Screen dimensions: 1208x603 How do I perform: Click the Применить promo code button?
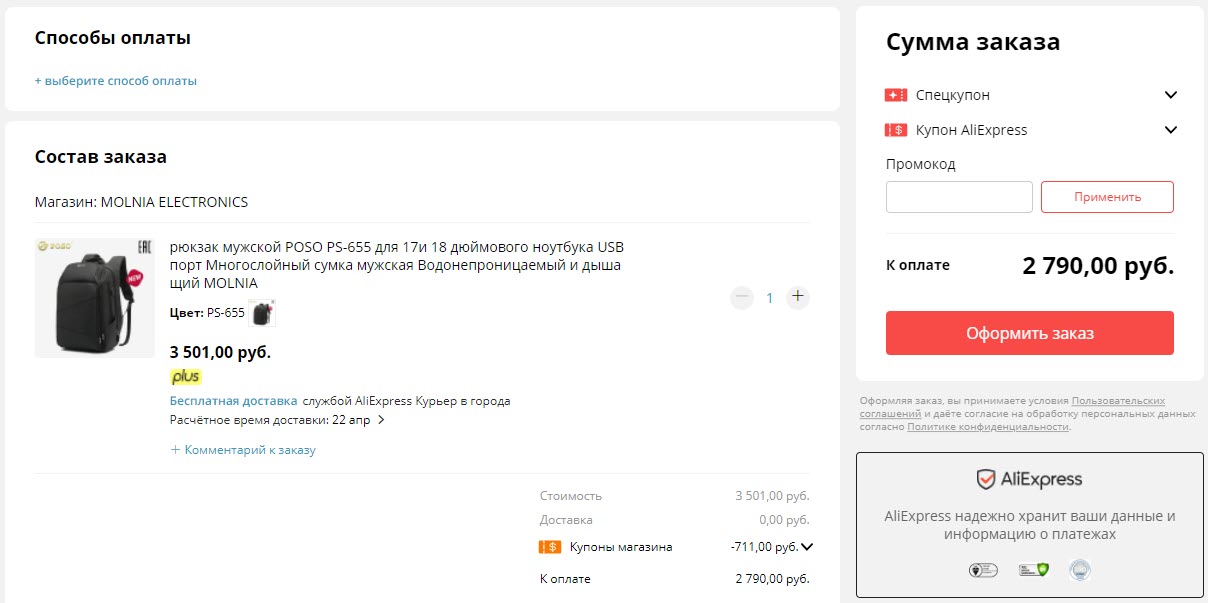coord(1107,197)
